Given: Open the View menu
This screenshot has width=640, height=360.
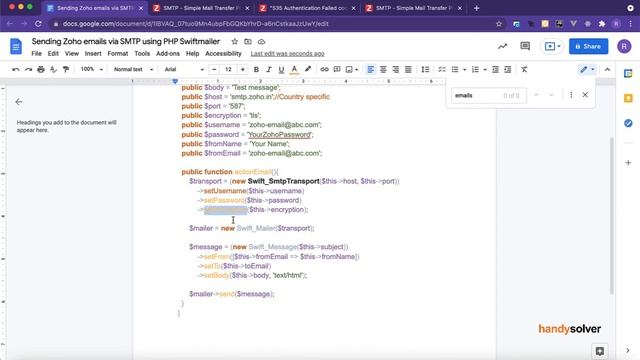Looking at the screenshot, I should 71,53.
